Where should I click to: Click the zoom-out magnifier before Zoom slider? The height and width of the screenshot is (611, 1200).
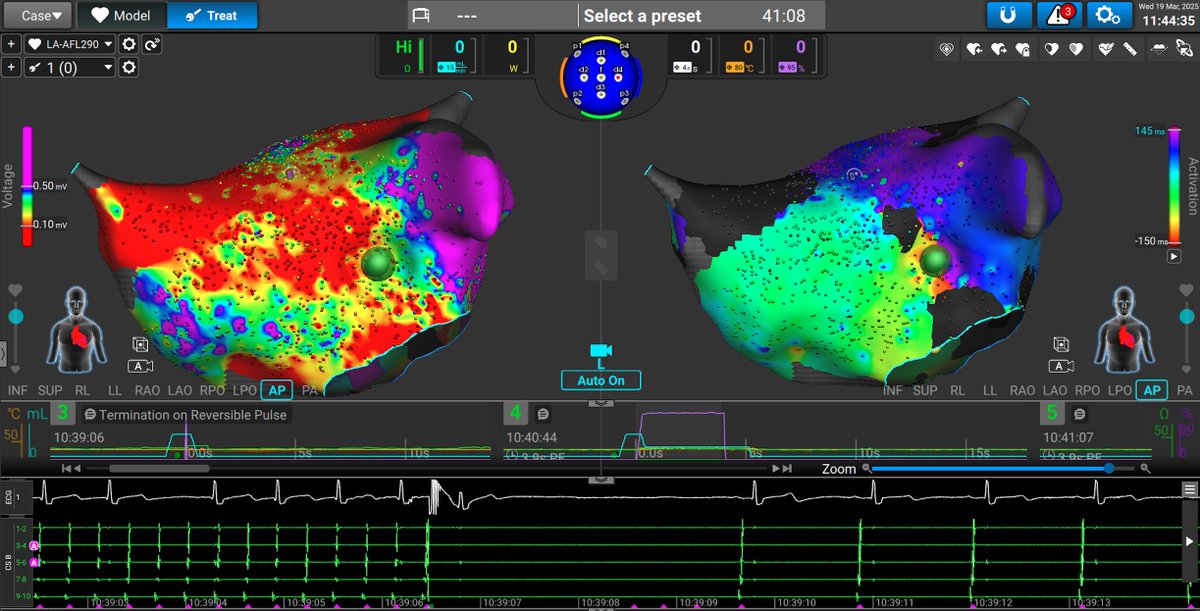[x=868, y=468]
